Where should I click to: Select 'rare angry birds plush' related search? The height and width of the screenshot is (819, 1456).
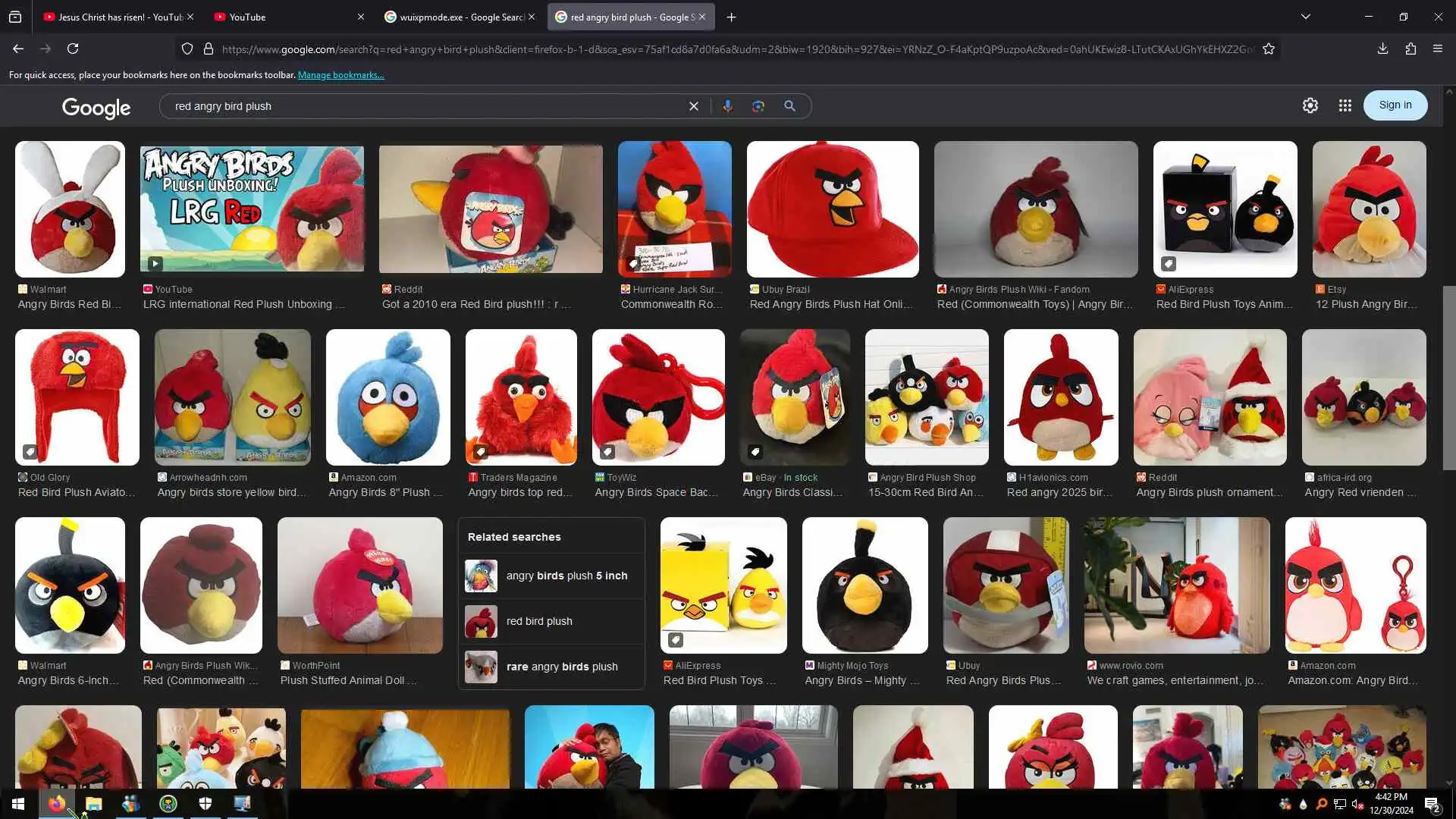pyautogui.click(x=561, y=667)
